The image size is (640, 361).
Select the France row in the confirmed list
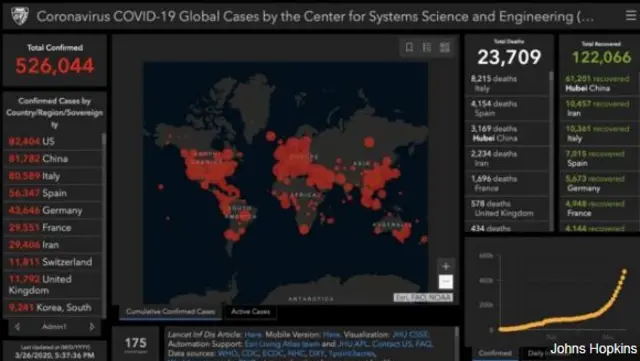52,227
